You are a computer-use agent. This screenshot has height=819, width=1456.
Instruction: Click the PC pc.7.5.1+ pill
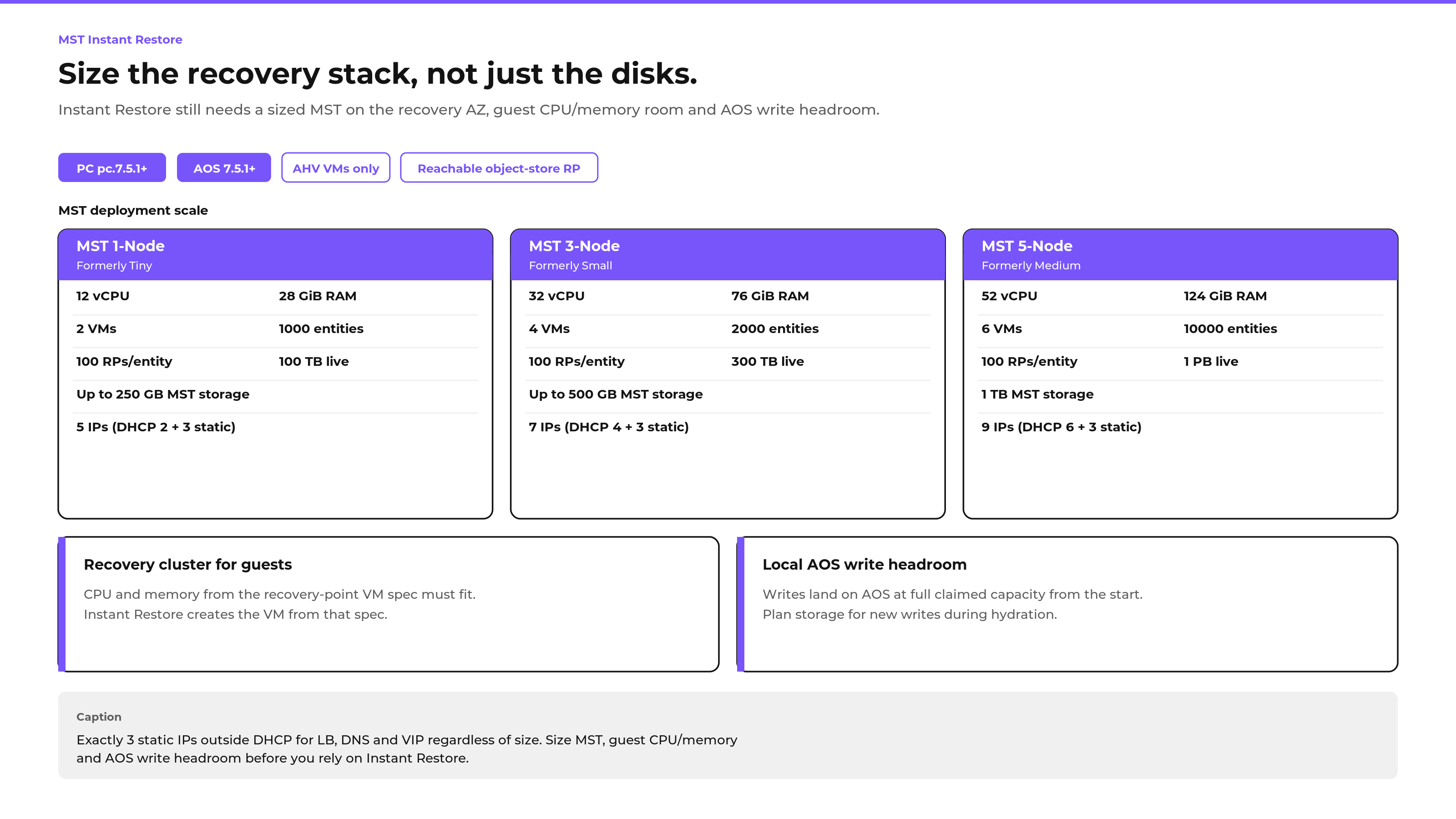112,168
